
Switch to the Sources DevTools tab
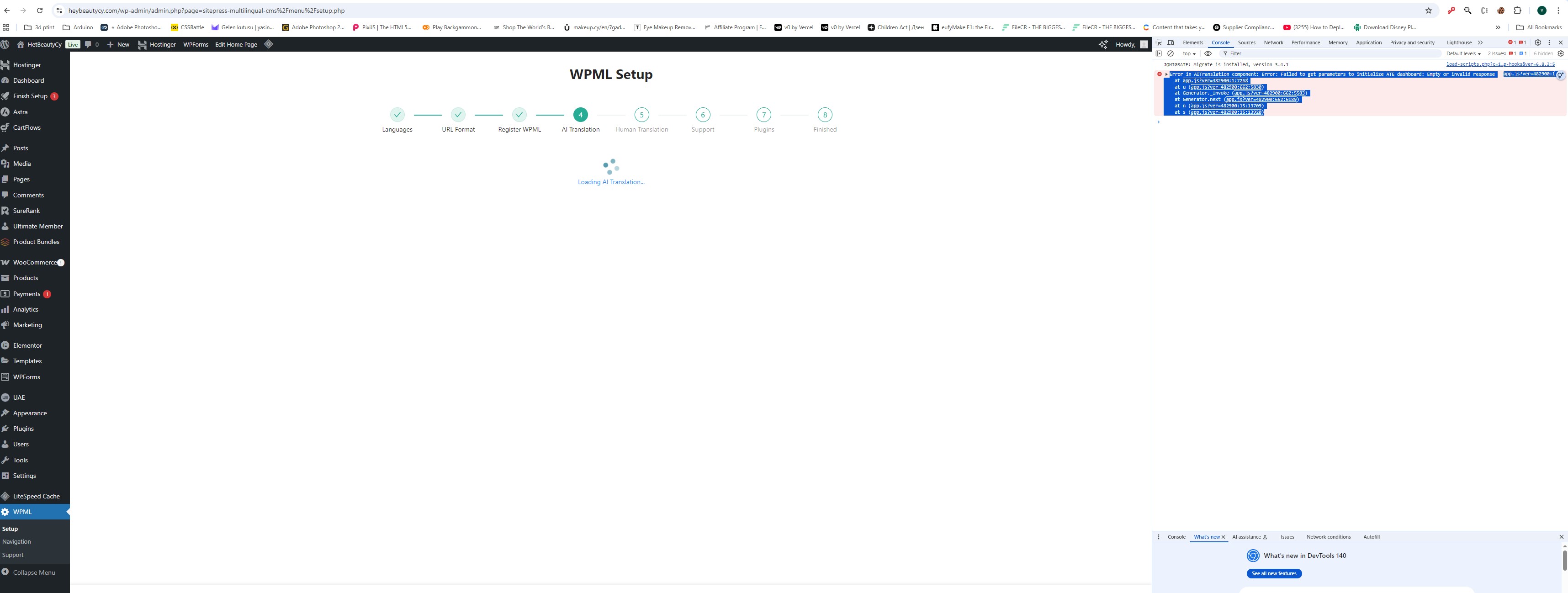click(x=1246, y=42)
